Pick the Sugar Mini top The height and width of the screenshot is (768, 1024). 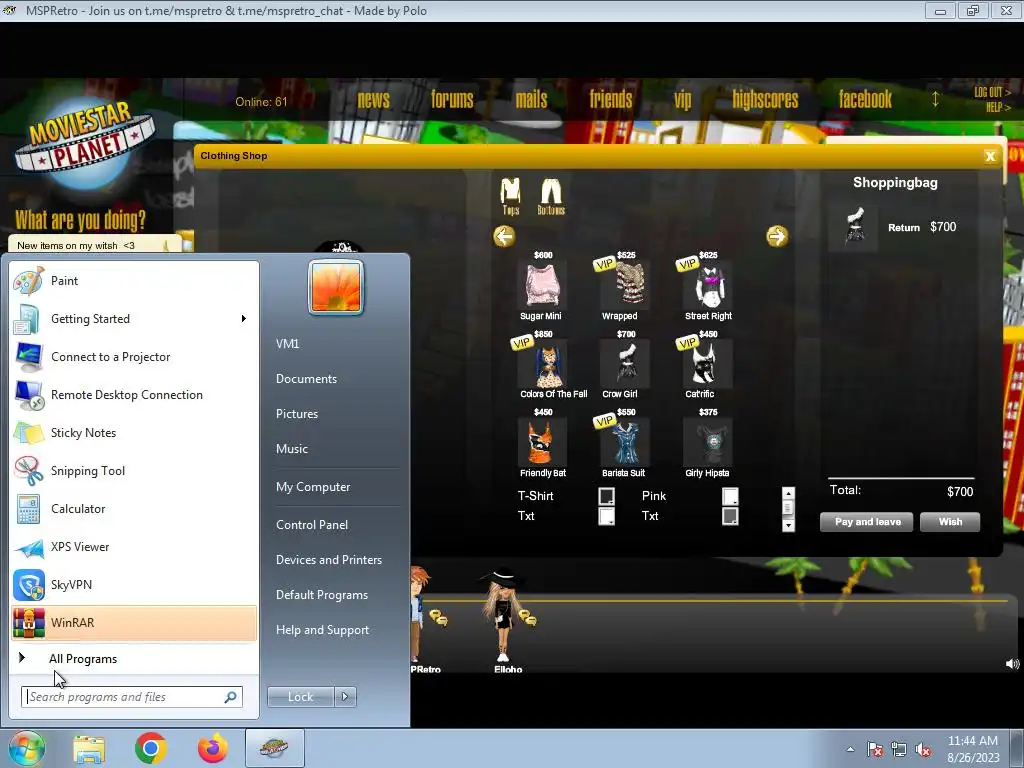[542, 285]
